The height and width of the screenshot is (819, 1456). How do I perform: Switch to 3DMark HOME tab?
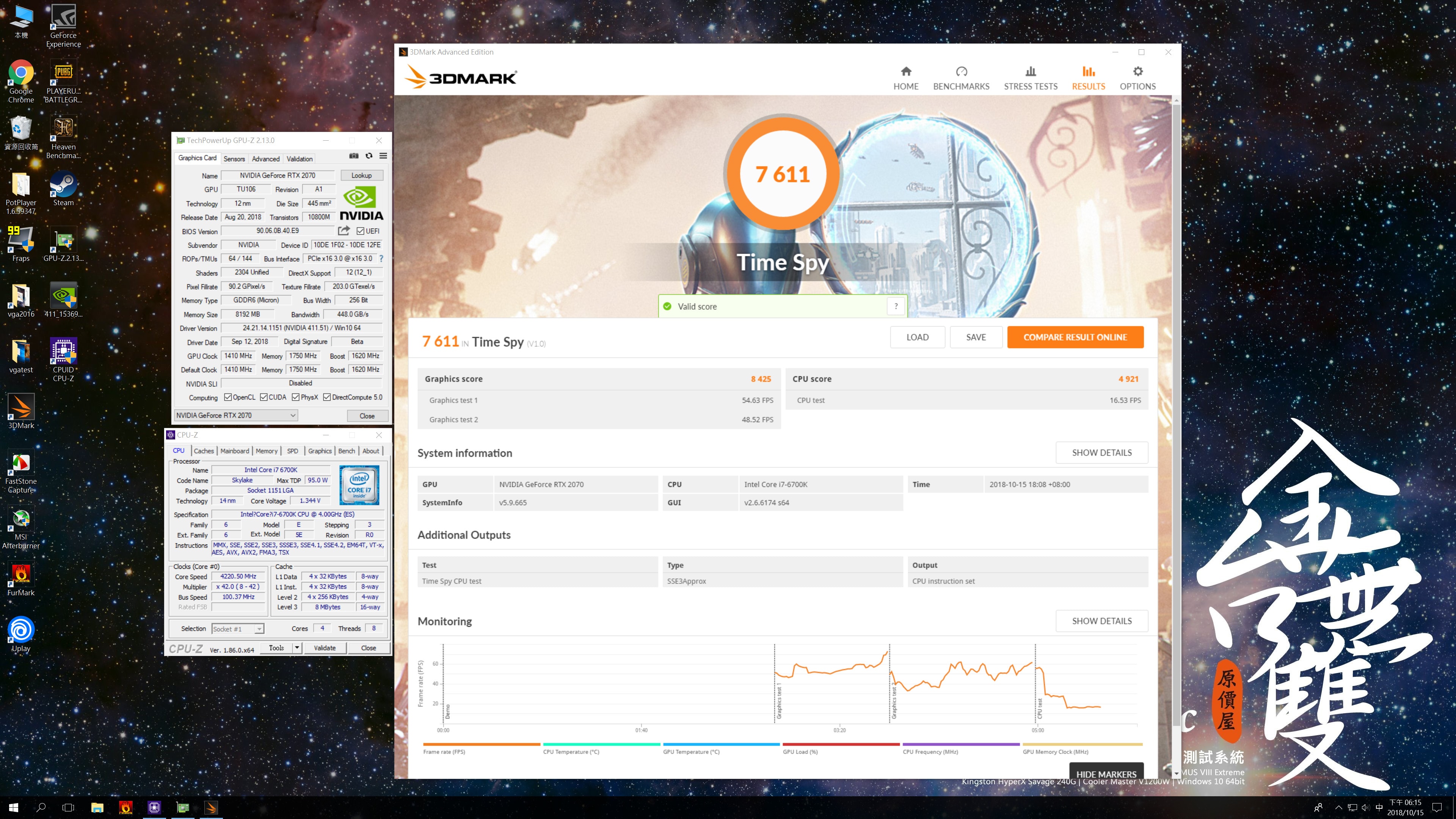click(905, 78)
